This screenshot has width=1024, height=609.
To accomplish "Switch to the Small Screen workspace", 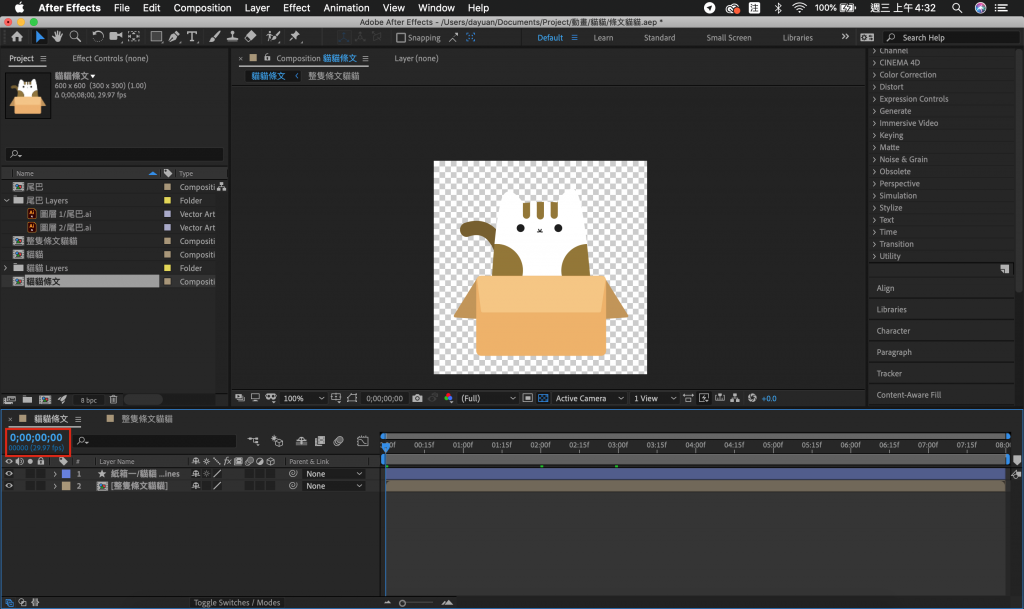I will [x=728, y=38].
